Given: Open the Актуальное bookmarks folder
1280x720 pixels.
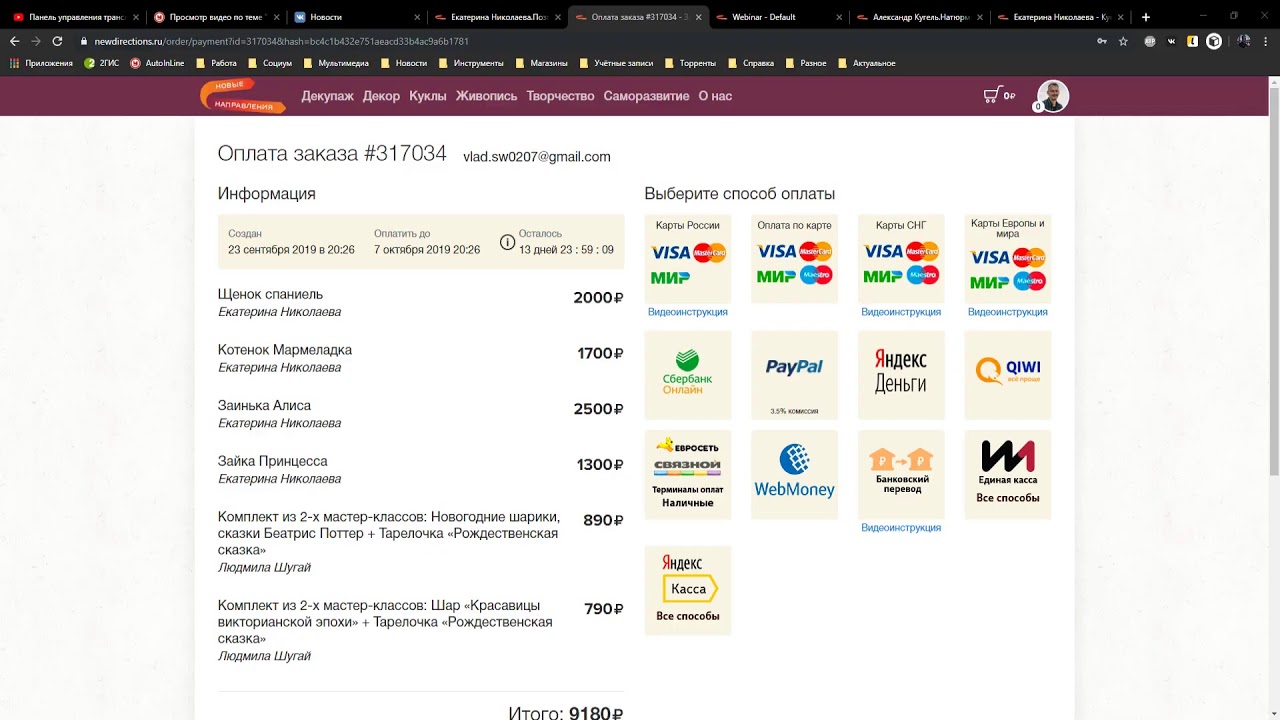Looking at the screenshot, I should tap(866, 63).
